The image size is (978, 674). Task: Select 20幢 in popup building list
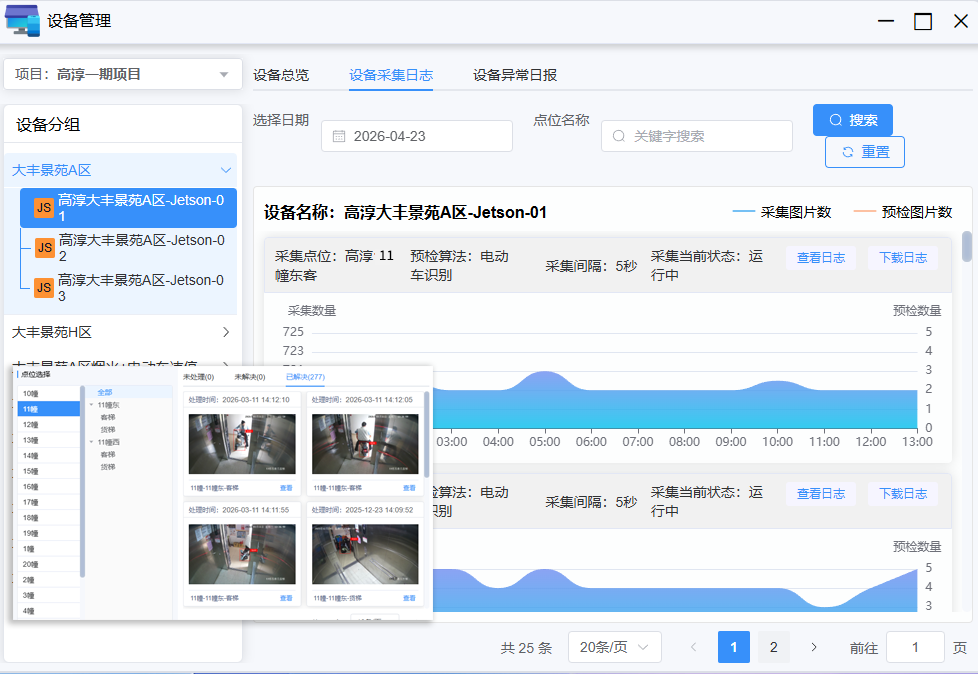click(x=49, y=564)
